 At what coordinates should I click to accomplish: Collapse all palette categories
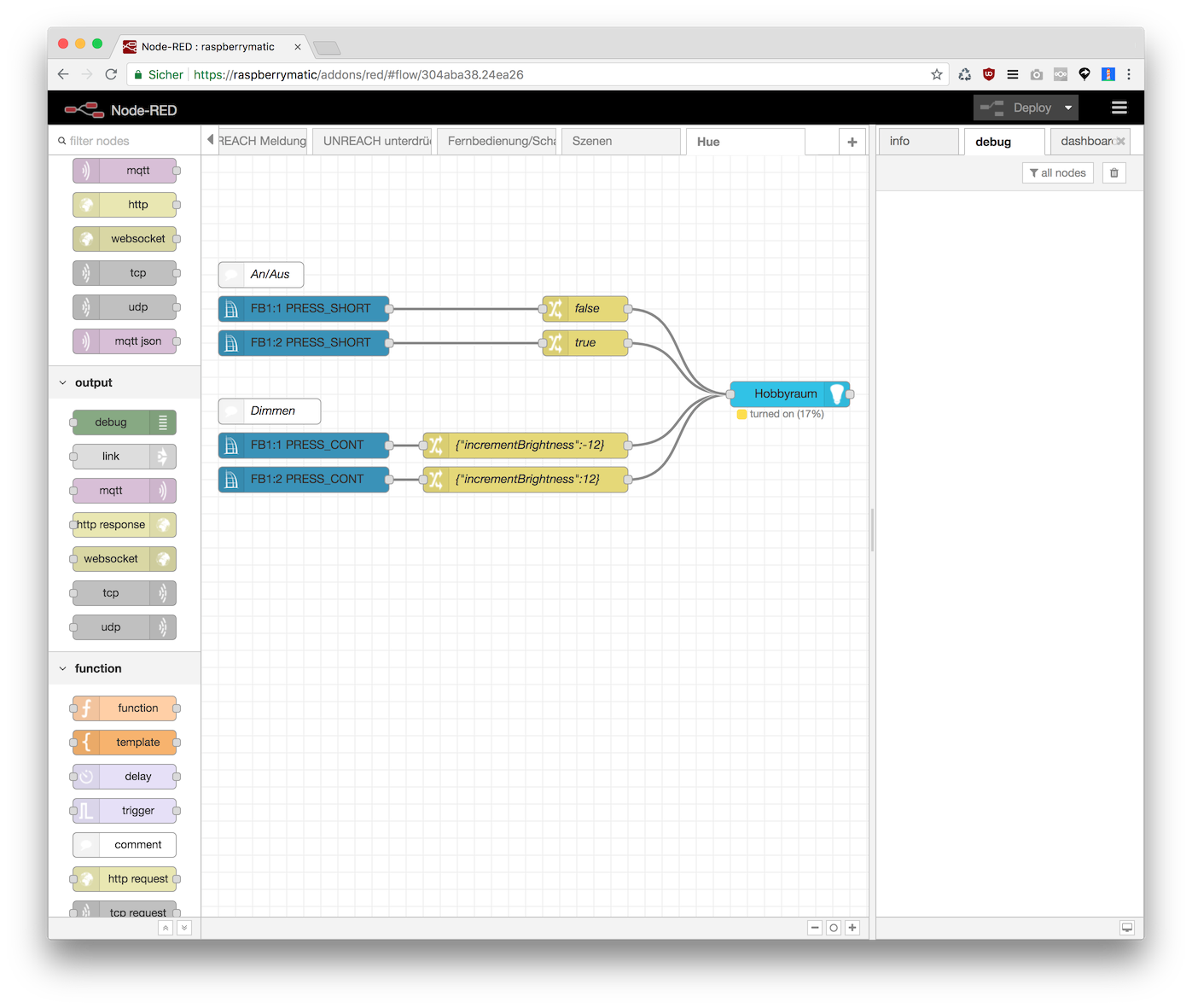tap(166, 928)
